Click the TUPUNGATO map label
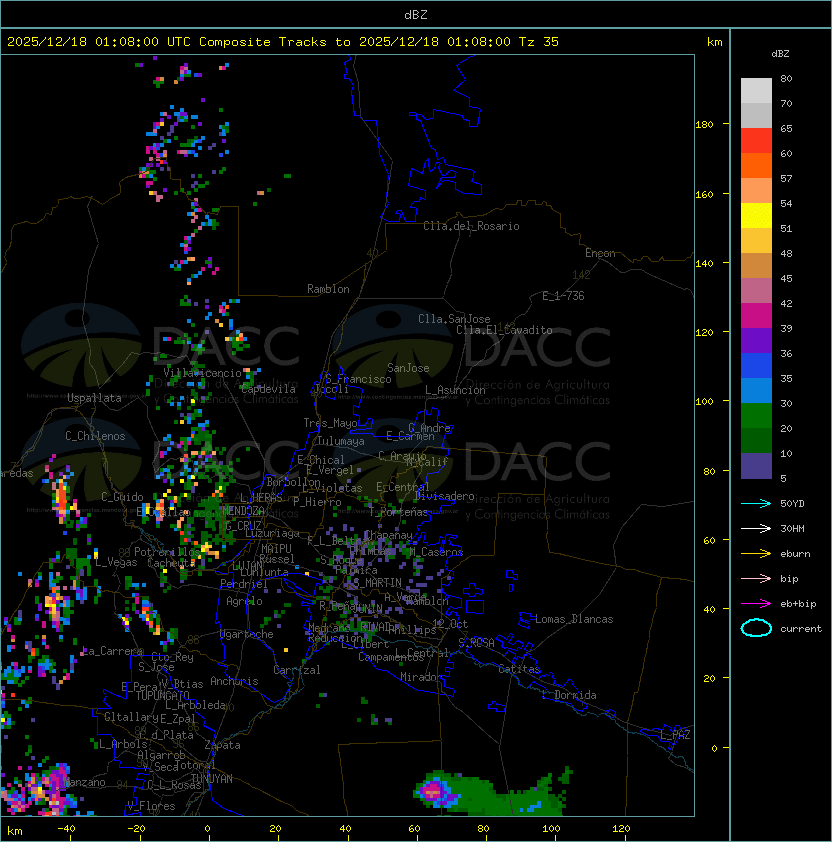832x842 pixels. 162,695
